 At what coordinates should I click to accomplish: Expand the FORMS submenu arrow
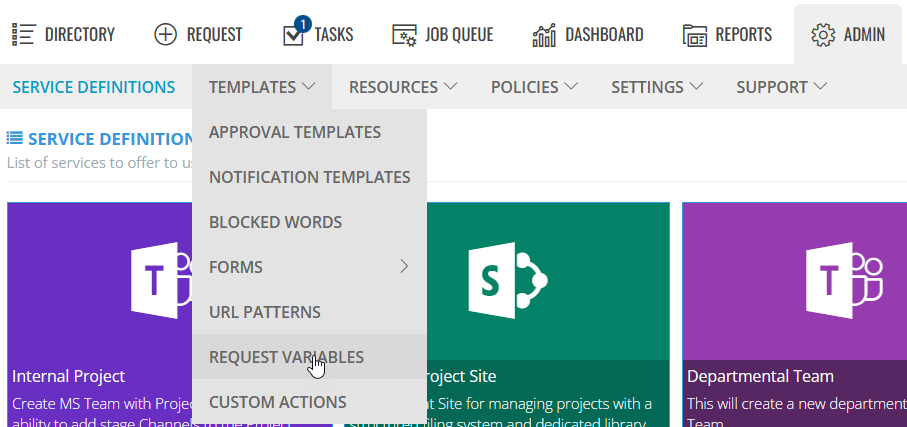click(x=404, y=267)
